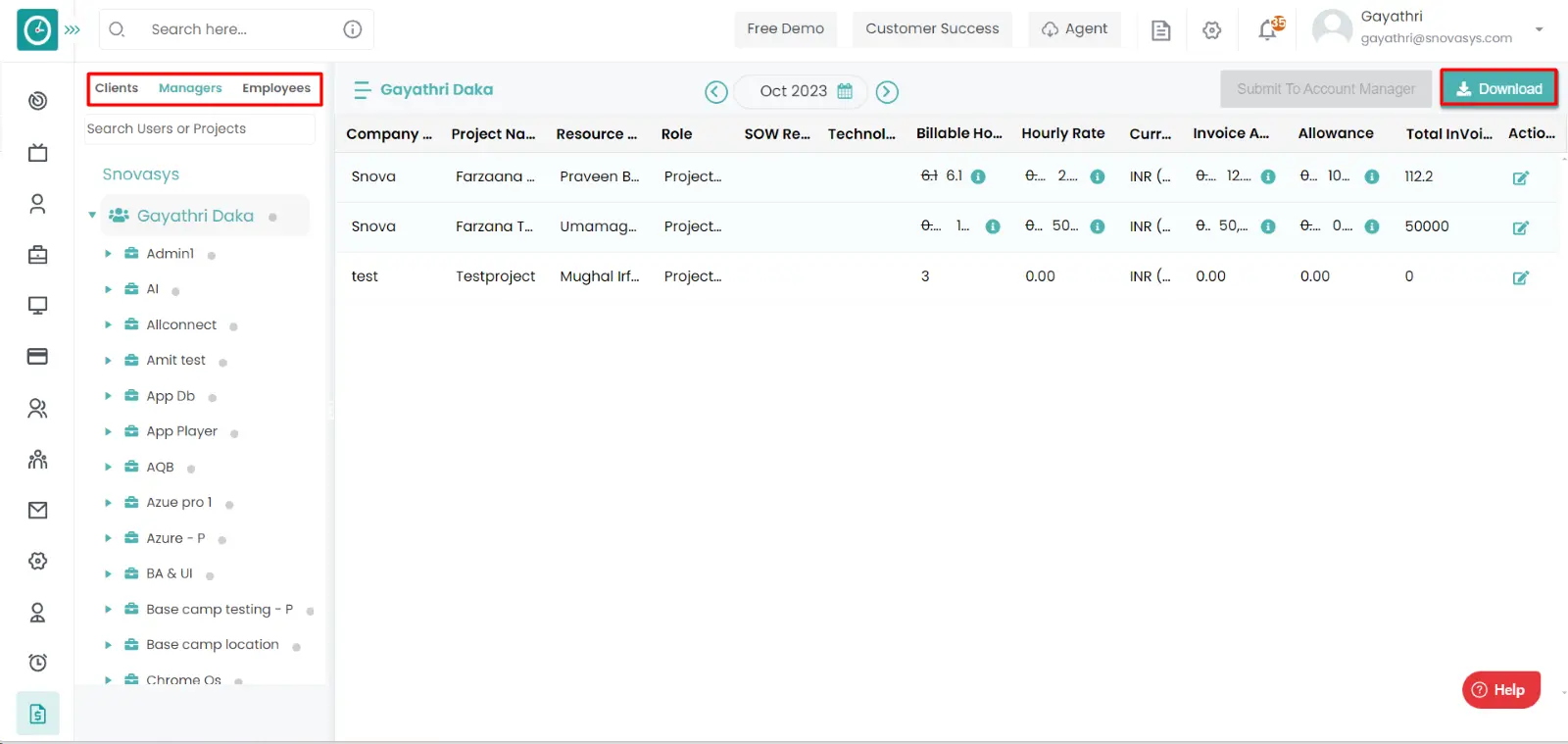Open the mail icon in left sidebar

[x=37, y=510]
